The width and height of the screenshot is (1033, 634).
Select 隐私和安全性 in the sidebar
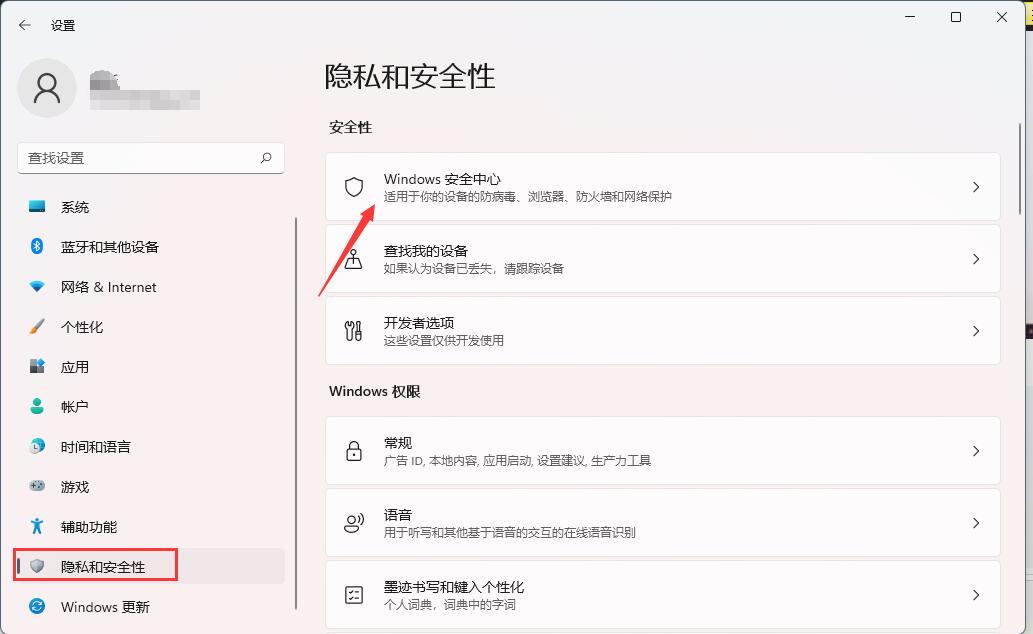[151, 566]
